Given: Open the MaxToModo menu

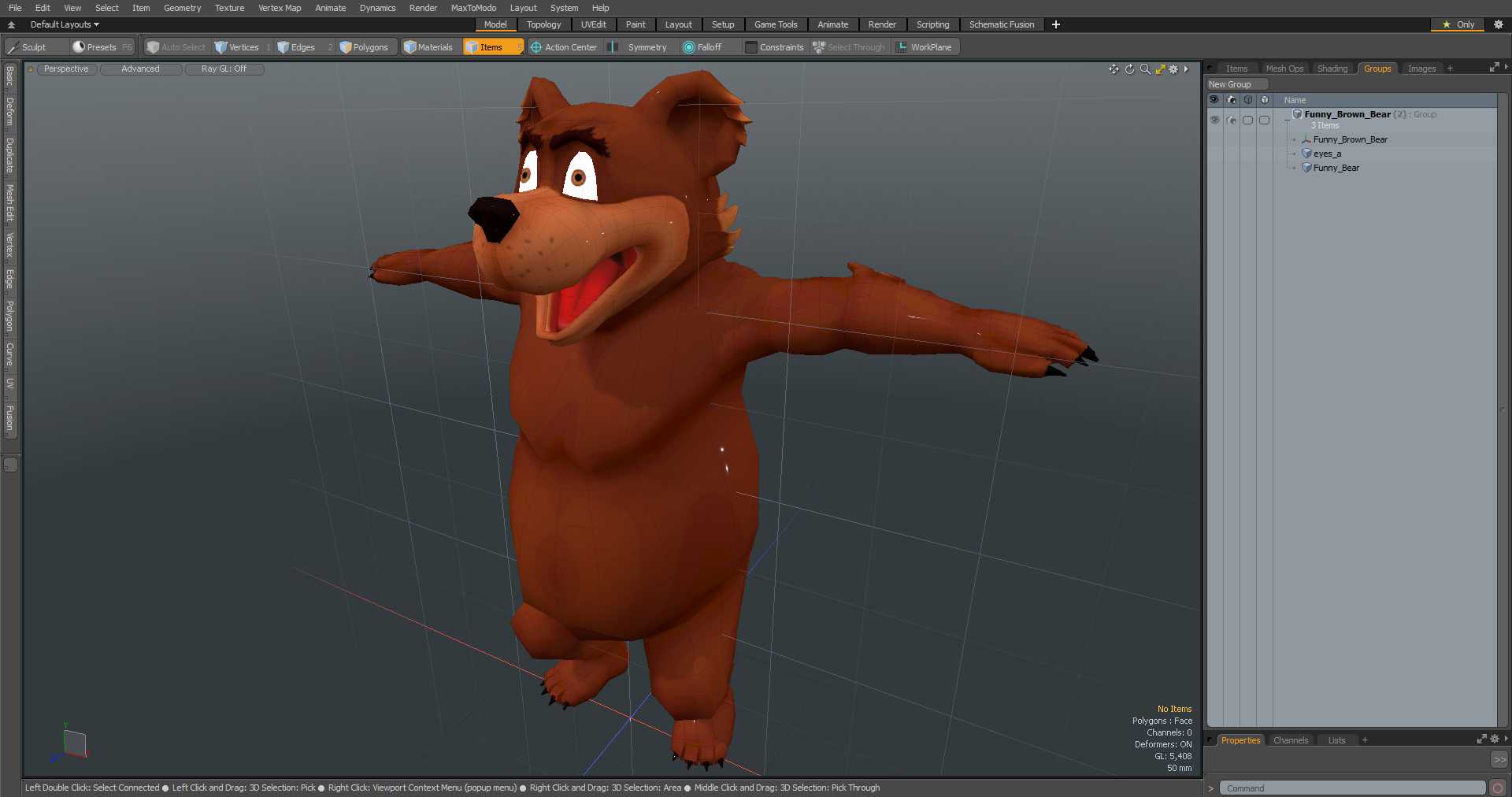Looking at the screenshot, I should [473, 8].
